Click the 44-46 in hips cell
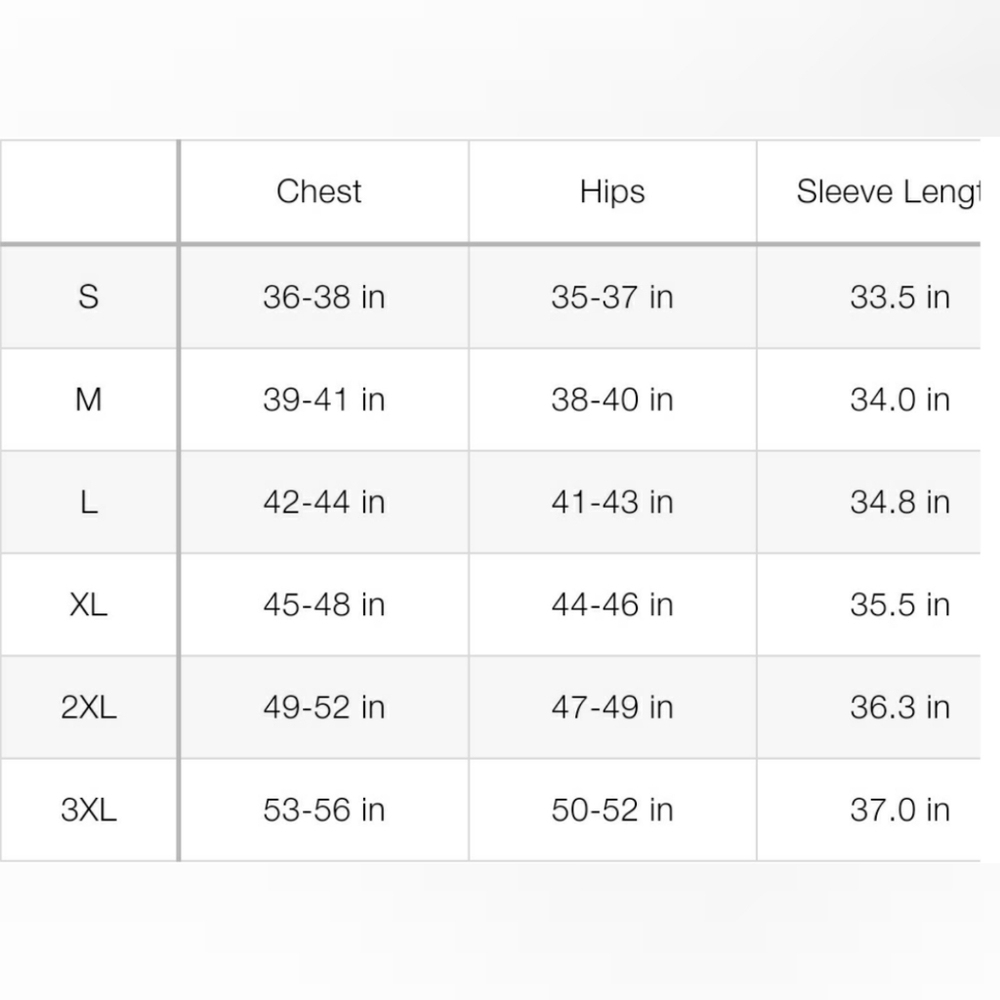The width and height of the screenshot is (1000, 1000). [612, 605]
